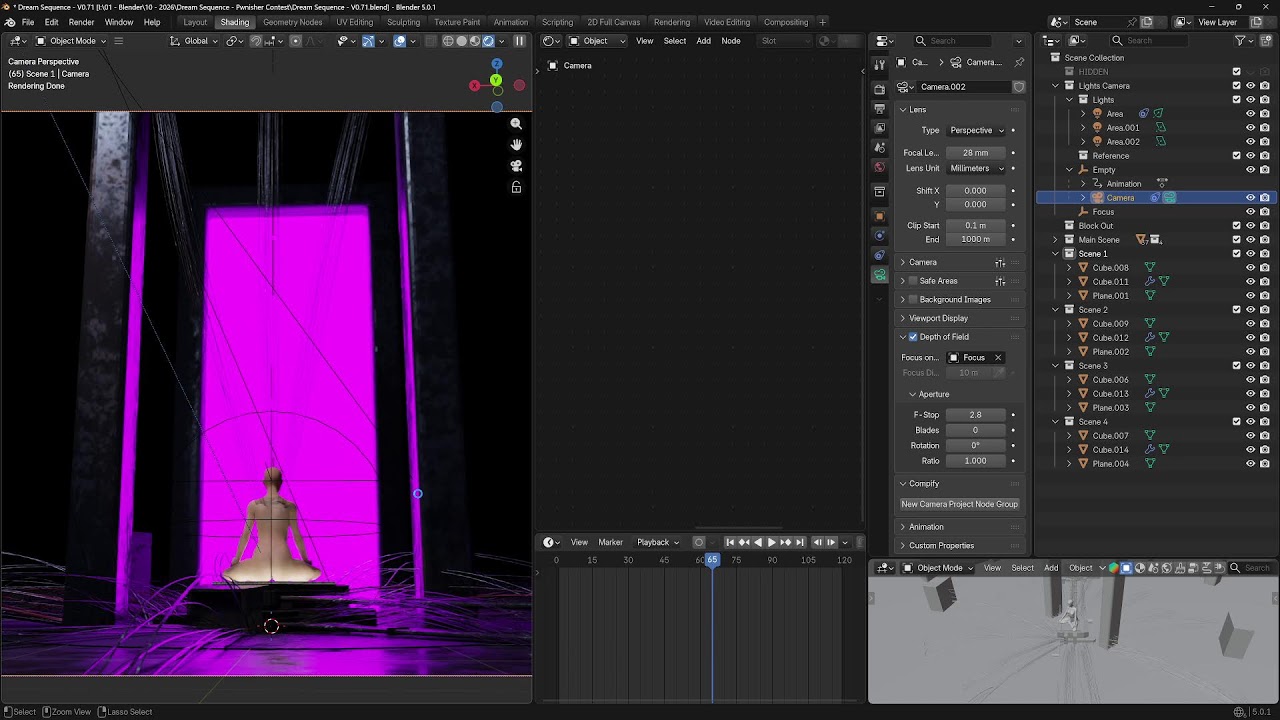Click the lock camera to view icon
This screenshot has width=1280, height=720.
coord(516,187)
